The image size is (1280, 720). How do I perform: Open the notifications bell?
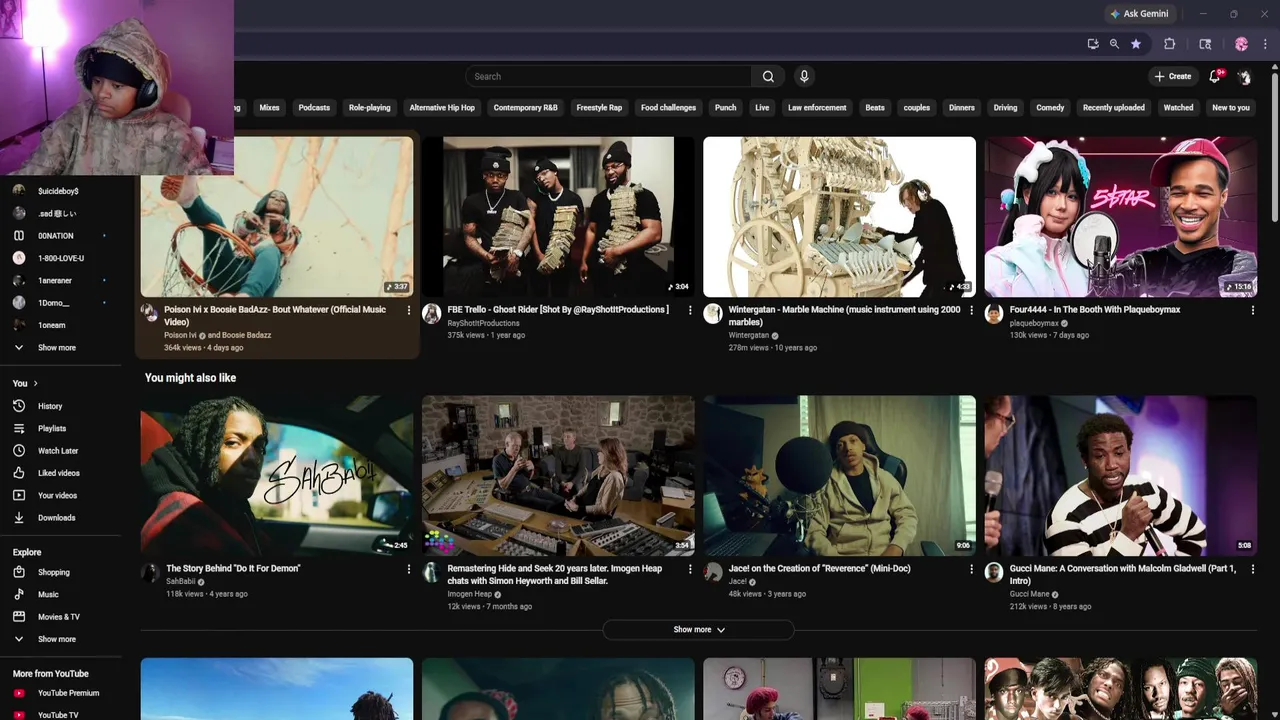pyautogui.click(x=1215, y=76)
